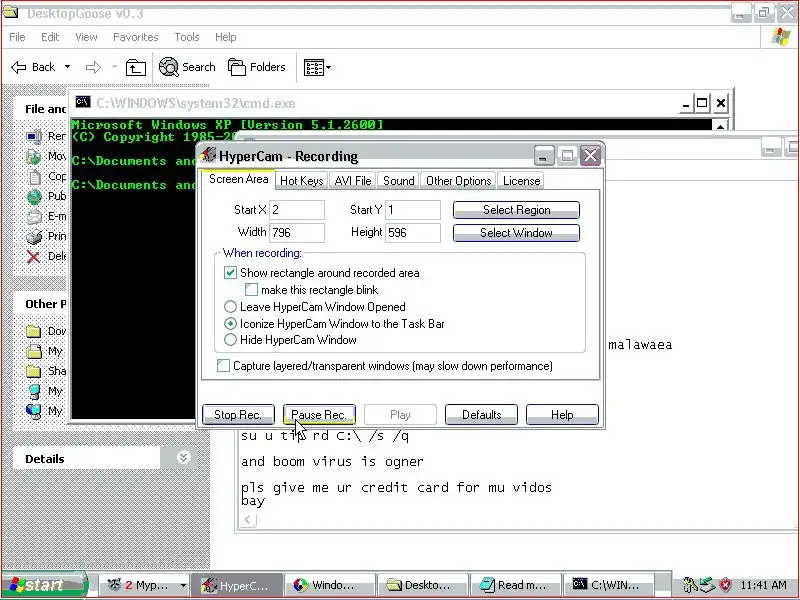Click the Forward arrow icon in Explorer
The height and width of the screenshot is (600, 800).
[93, 67]
